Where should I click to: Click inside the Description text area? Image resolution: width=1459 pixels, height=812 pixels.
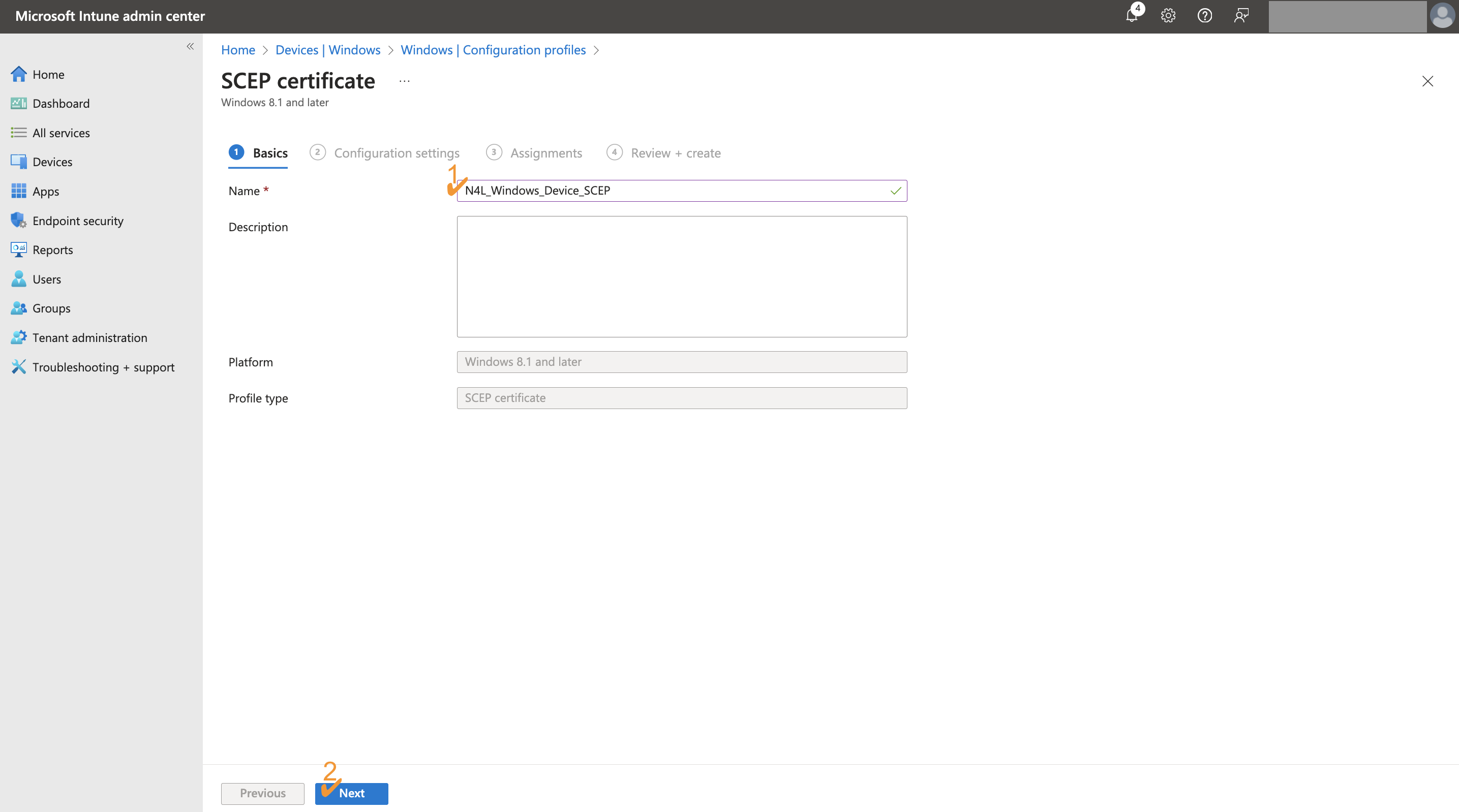coord(681,276)
